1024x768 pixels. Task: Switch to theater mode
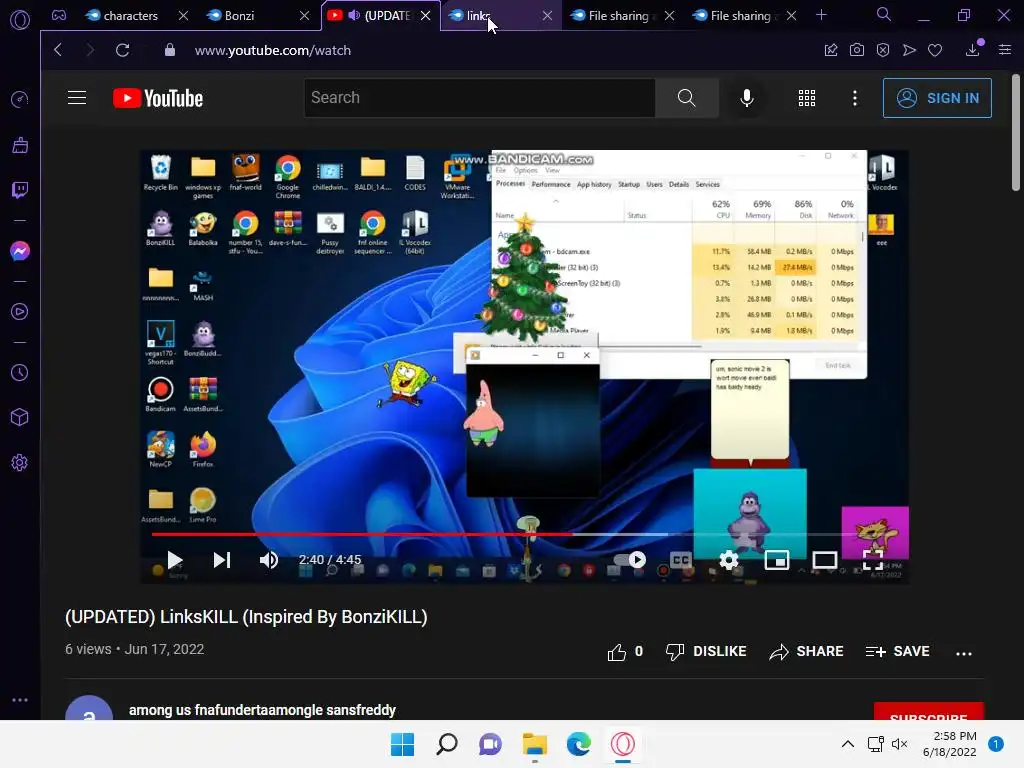point(825,560)
